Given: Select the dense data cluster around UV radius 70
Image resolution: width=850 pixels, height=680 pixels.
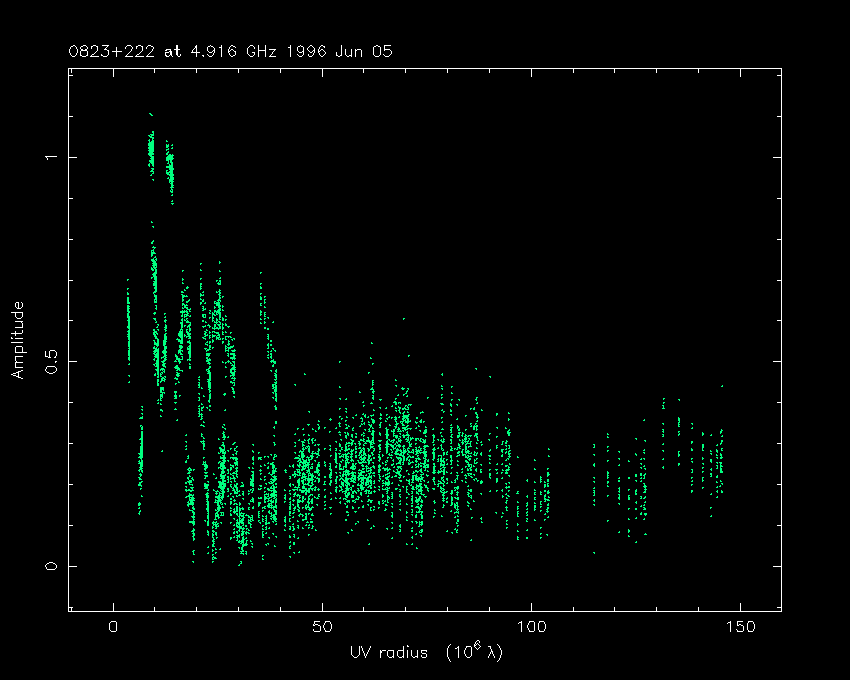Looking at the screenshot, I should pyautogui.click(x=400, y=450).
